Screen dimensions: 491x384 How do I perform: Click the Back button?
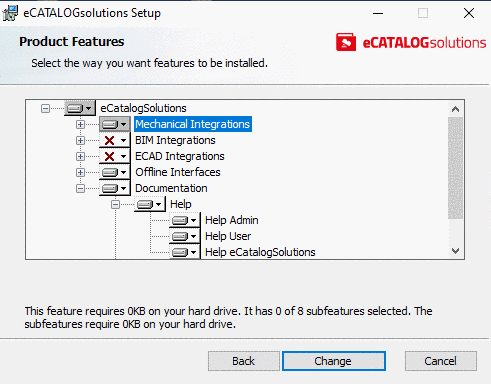[244, 361]
